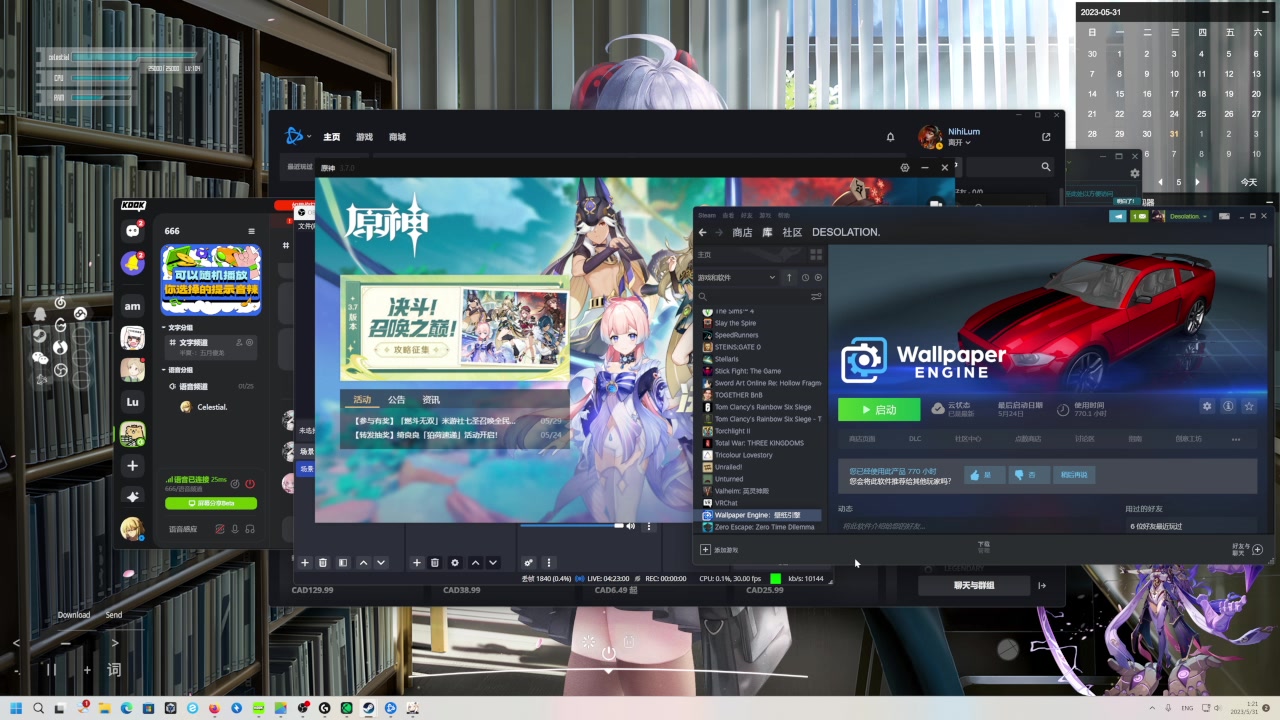Select the 资讯 news tab in Genshin launcher
The width and height of the screenshot is (1280, 720).
[431, 400]
